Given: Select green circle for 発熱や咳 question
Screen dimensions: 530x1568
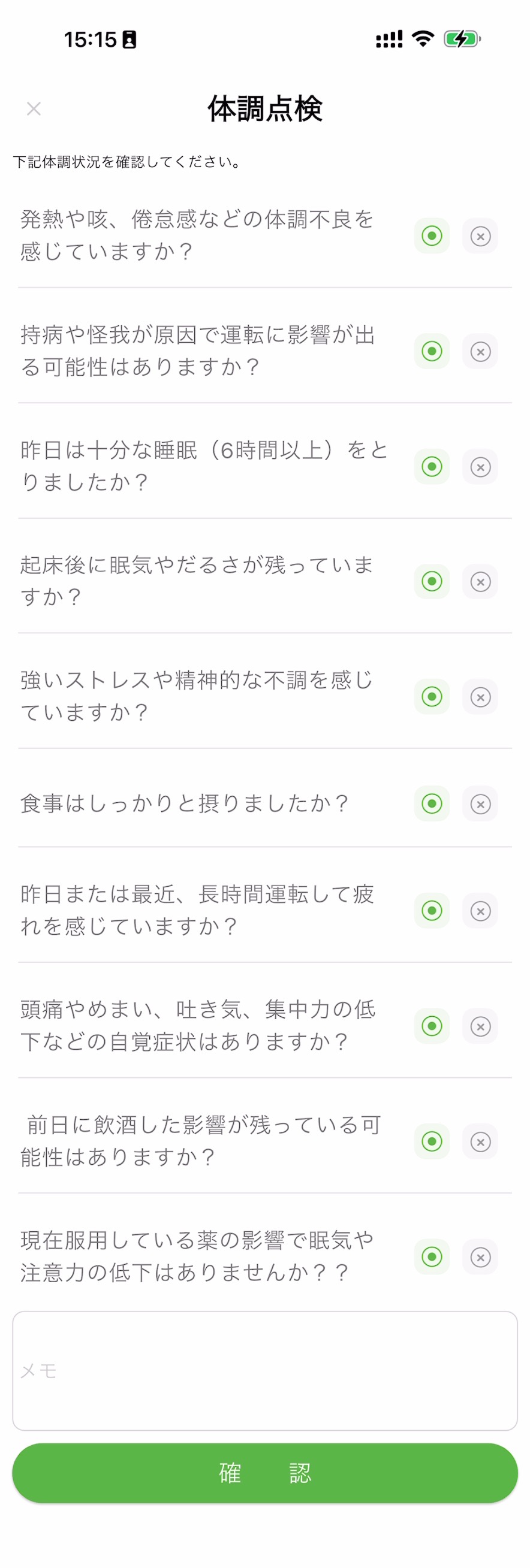Looking at the screenshot, I should click(432, 235).
